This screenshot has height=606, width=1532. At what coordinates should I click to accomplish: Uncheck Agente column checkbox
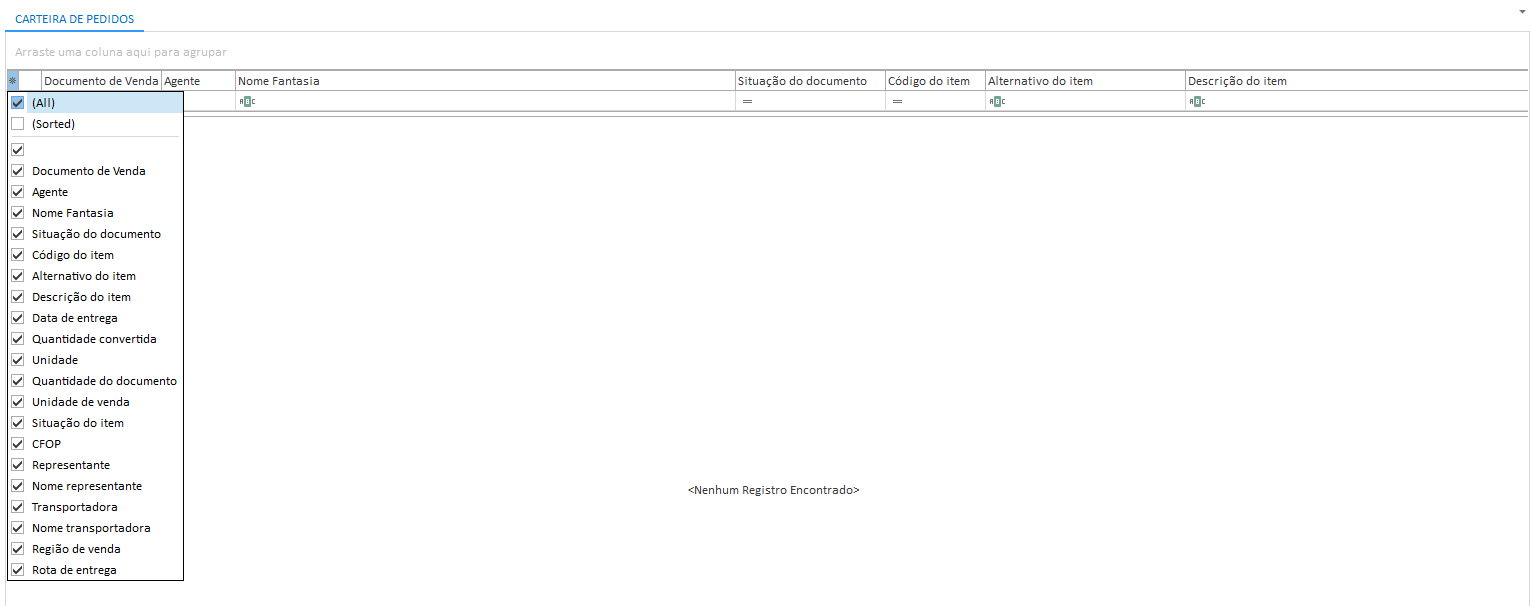click(x=17, y=192)
